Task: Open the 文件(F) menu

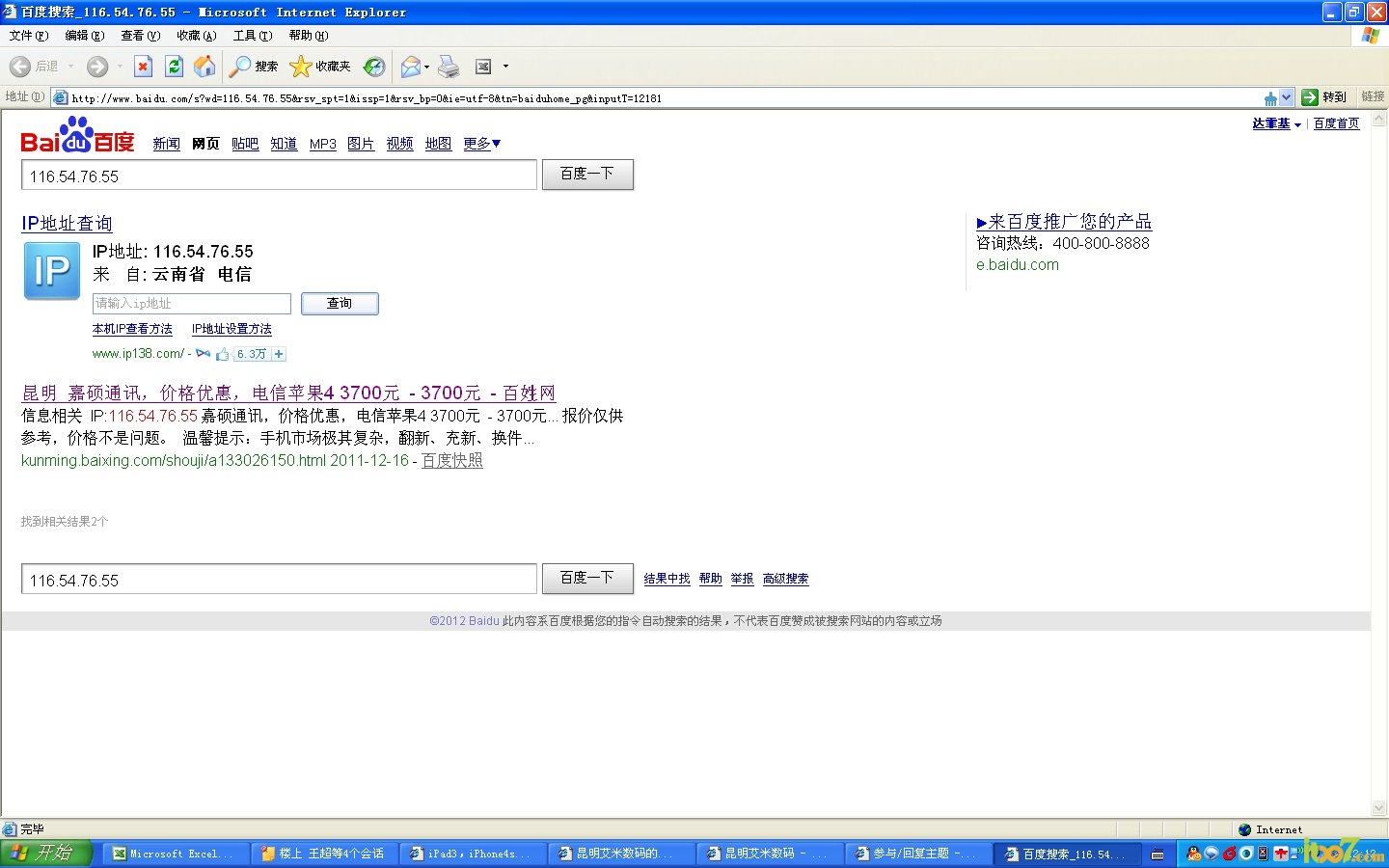Action: tap(28, 36)
